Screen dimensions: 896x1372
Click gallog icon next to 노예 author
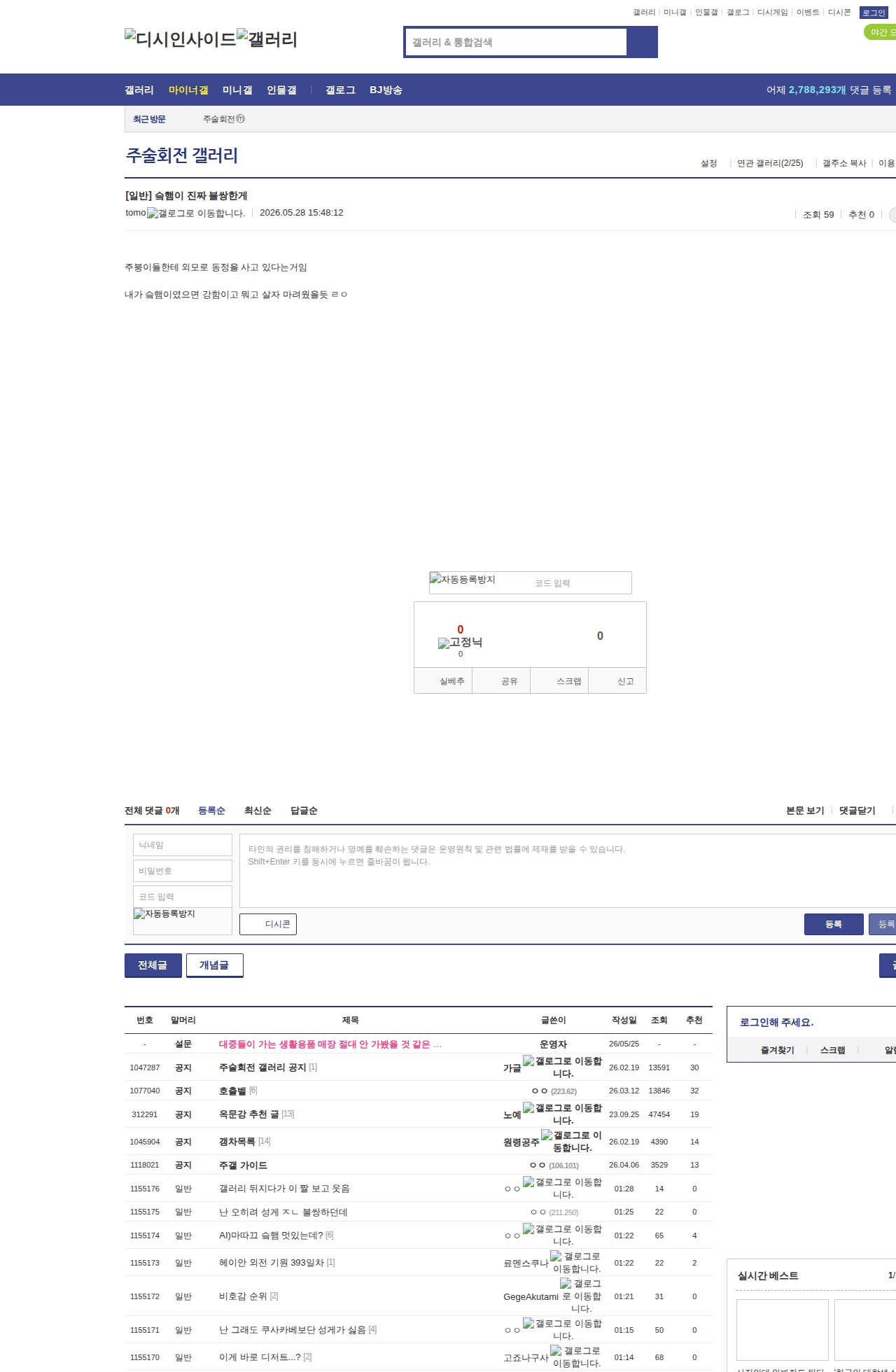coord(562,1114)
